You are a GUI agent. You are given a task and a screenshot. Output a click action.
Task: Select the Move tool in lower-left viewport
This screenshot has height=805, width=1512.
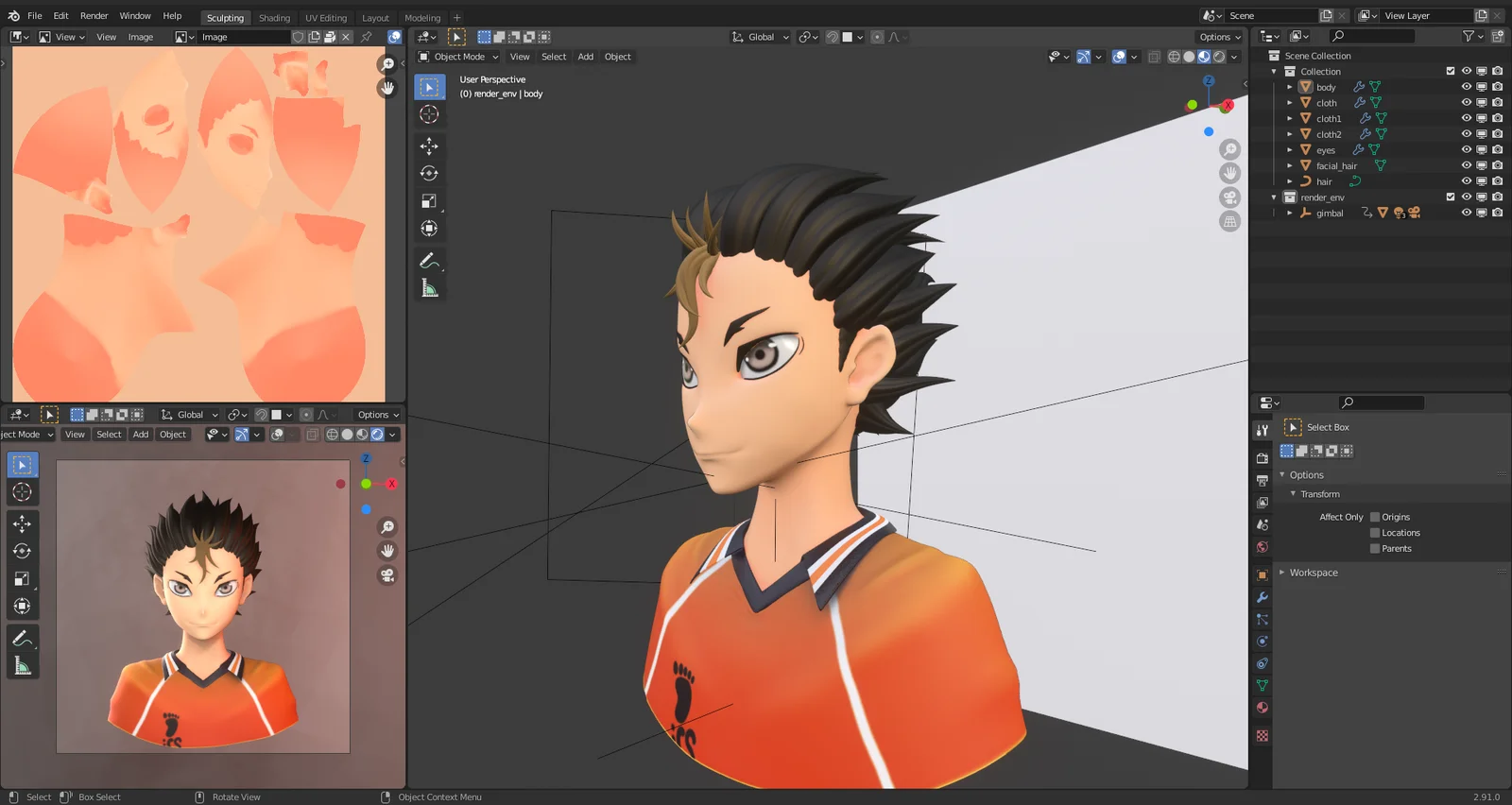tap(23, 523)
